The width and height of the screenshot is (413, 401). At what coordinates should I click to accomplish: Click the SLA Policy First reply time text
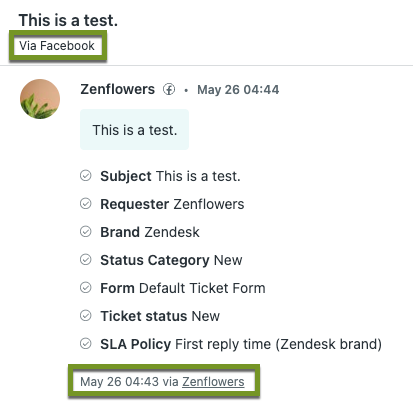241,344
